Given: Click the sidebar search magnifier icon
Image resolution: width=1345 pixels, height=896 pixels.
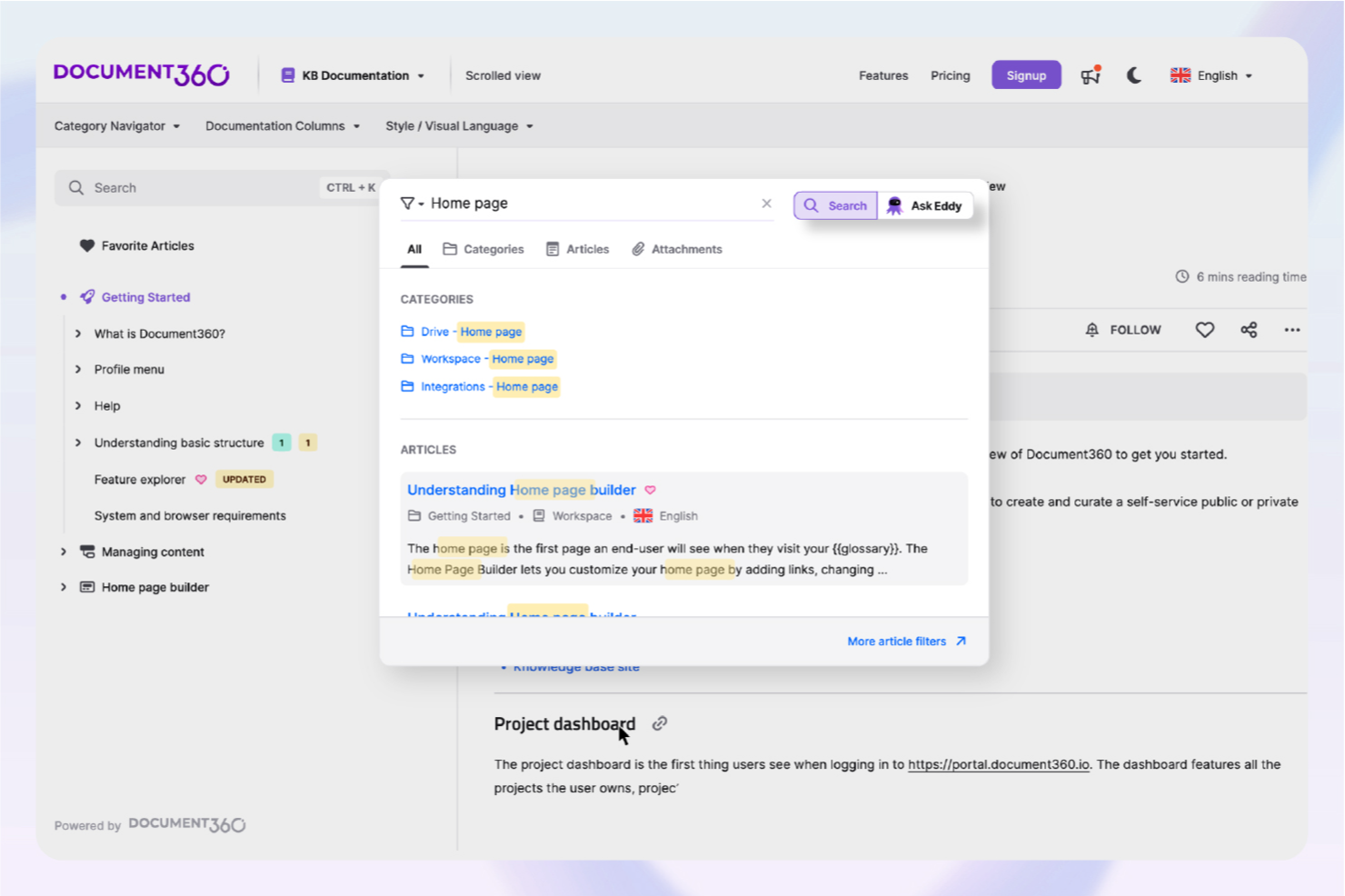Looking at the screenshot, I should coord(76,187).
